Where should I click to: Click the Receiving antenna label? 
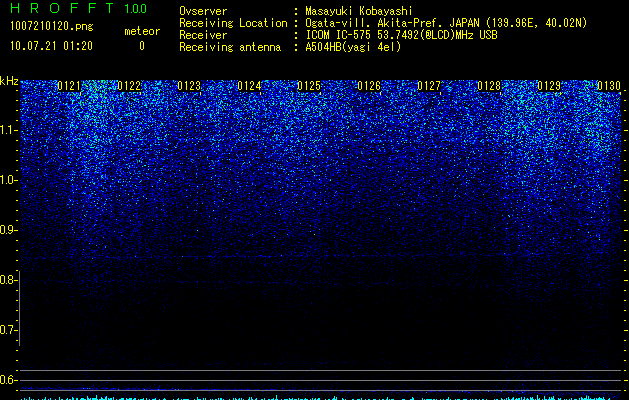pyautogui.click(x=230, y=47)
